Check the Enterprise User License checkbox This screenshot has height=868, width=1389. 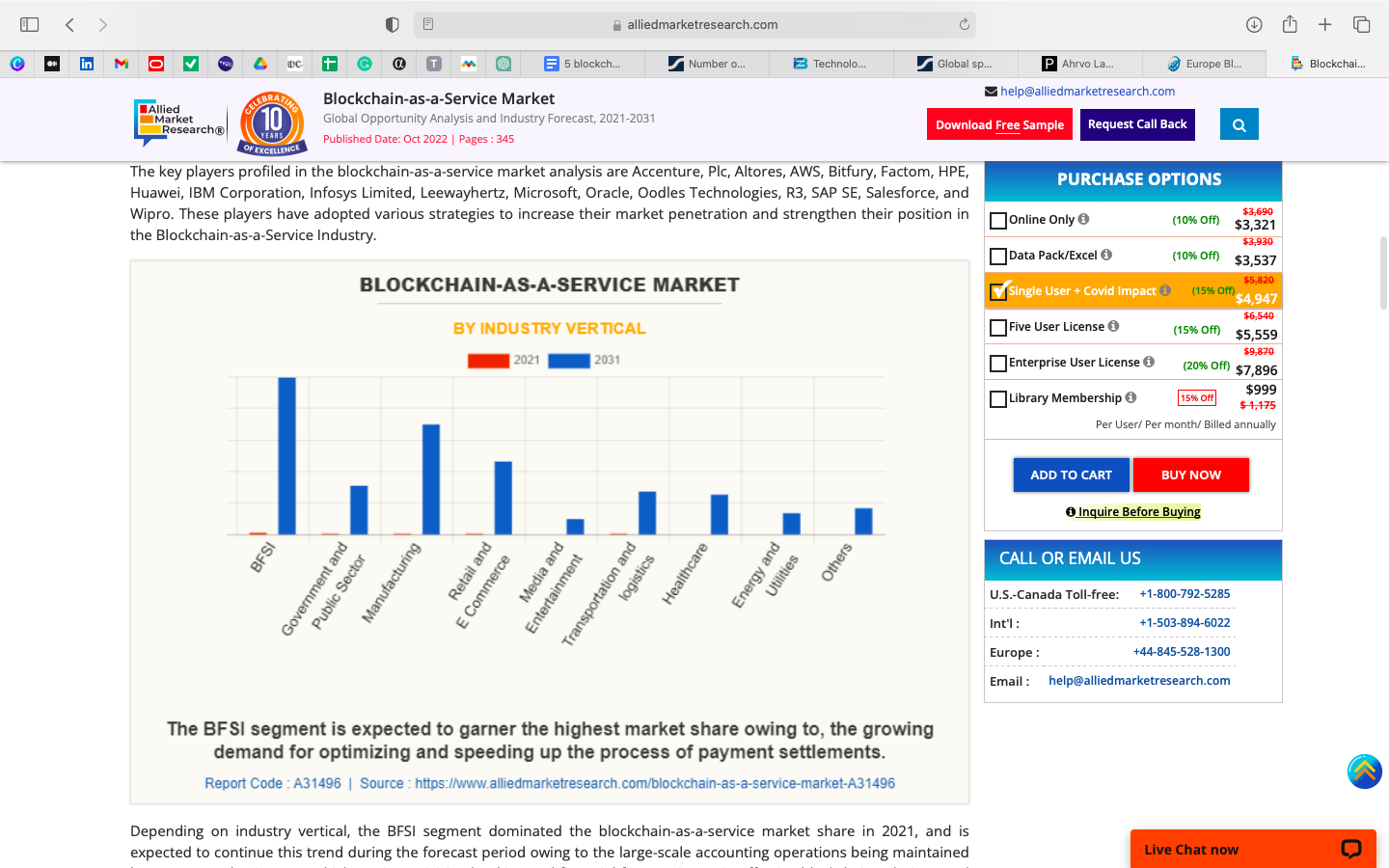(998, 364)
